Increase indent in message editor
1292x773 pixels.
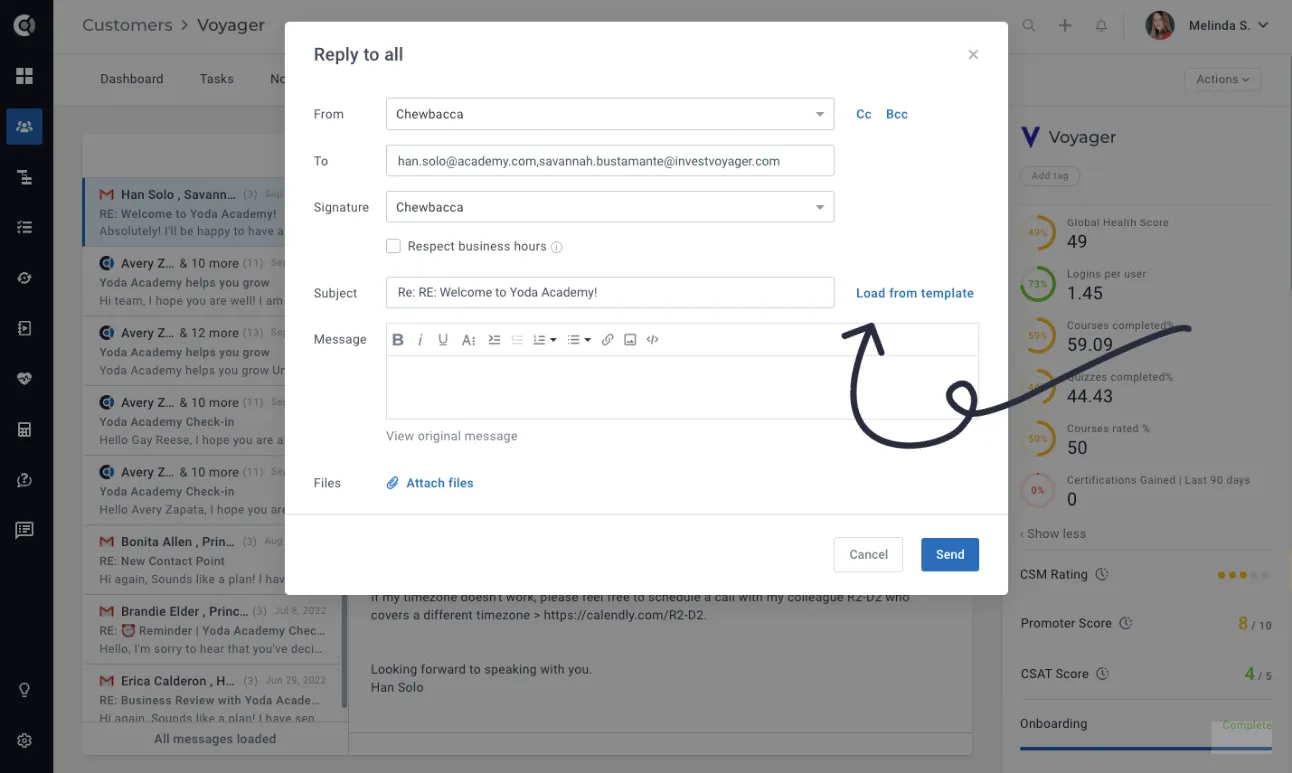[x=494, y=340]
